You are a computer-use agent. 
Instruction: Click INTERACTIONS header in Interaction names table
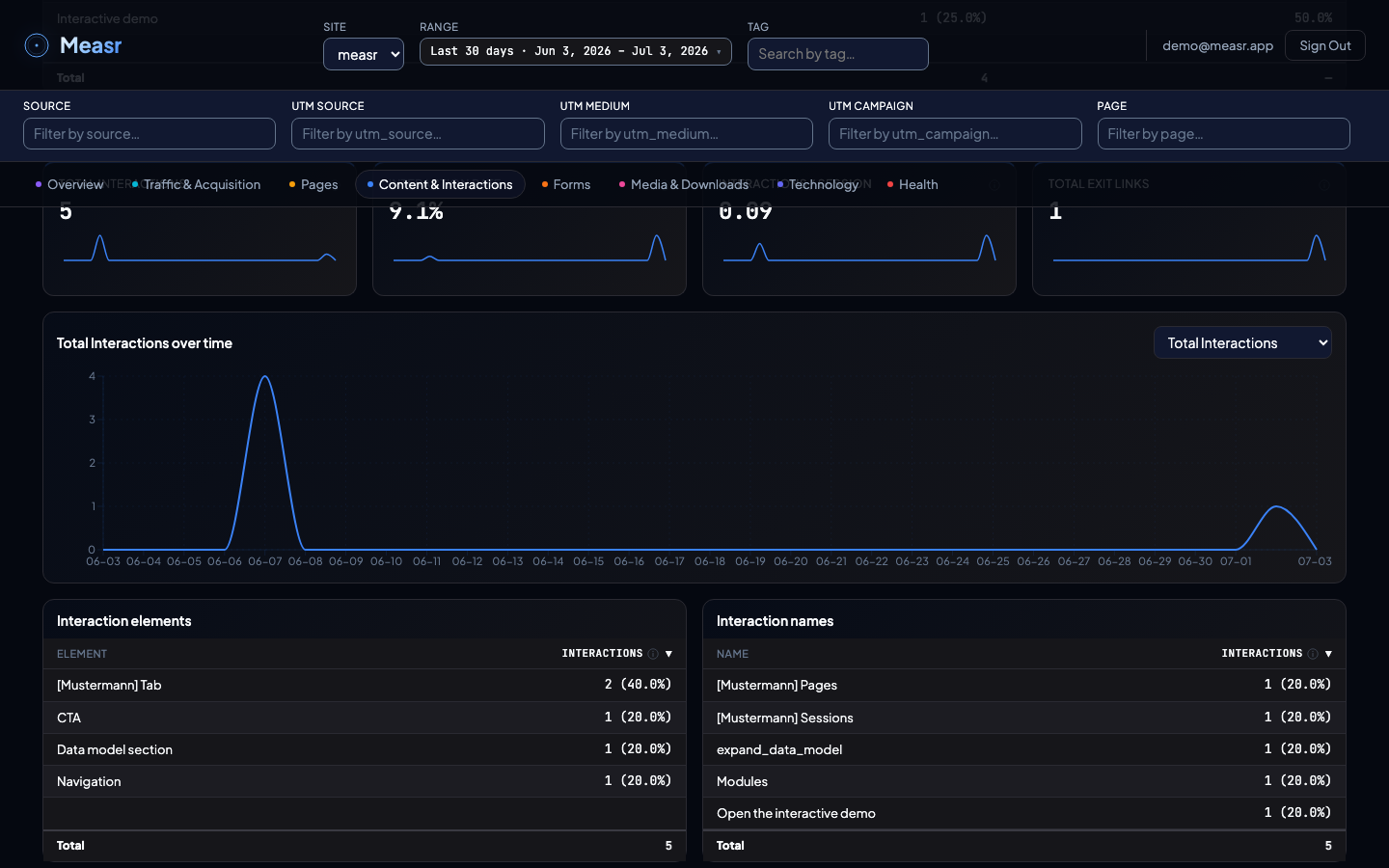click(1262, 654)
